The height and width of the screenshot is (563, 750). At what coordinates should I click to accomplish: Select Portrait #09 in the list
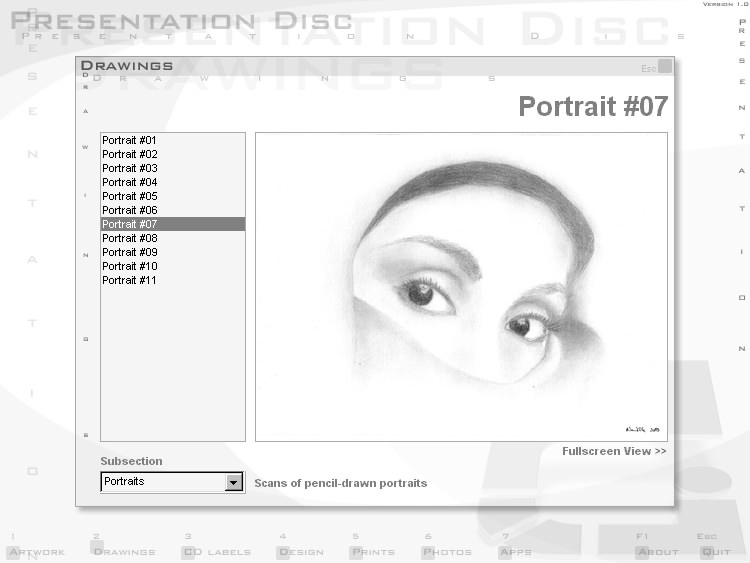point(173,252)
